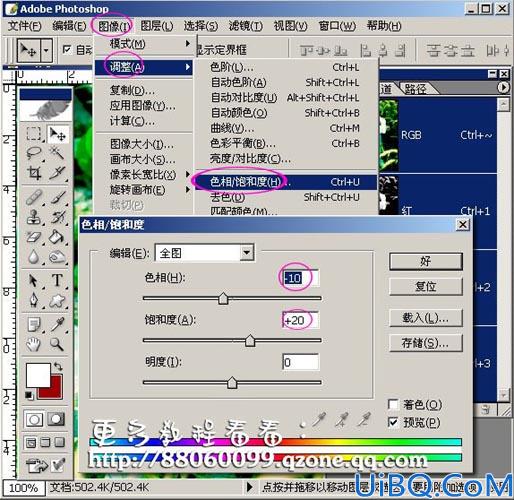Choose 色相/饱和度(H) menu entry

coord(286,182)
